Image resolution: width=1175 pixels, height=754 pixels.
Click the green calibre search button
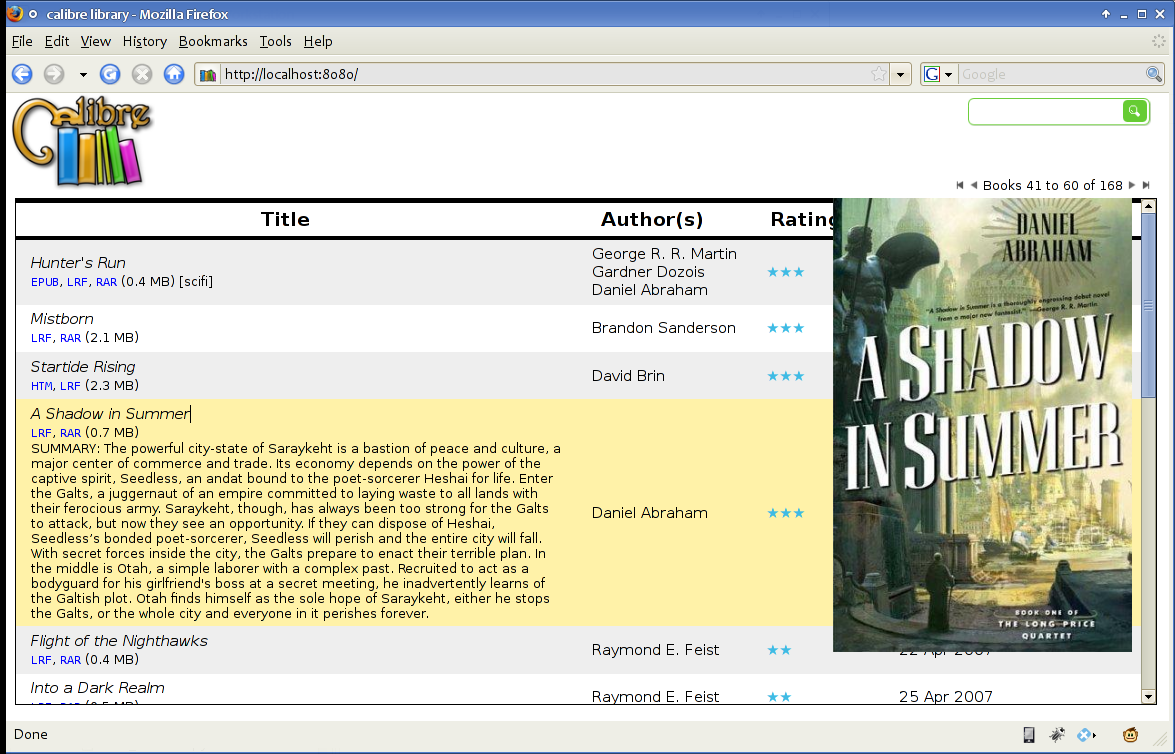(1135, 111)
